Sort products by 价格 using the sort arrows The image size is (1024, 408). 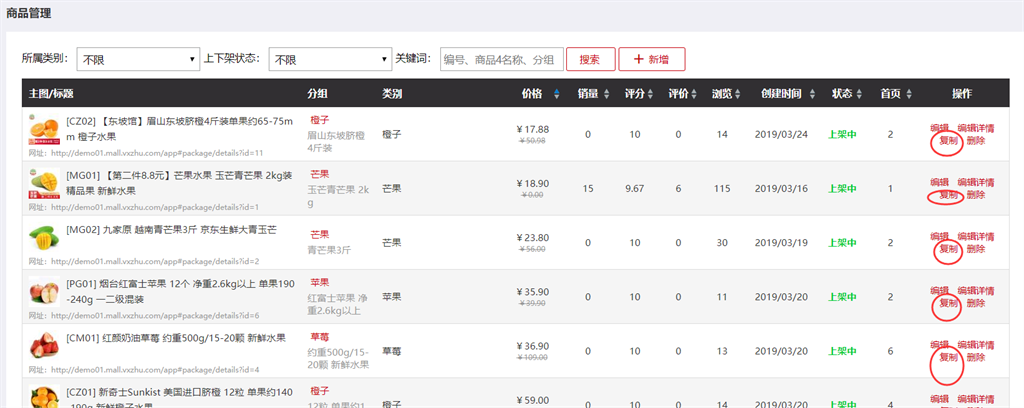coord(557,95)
